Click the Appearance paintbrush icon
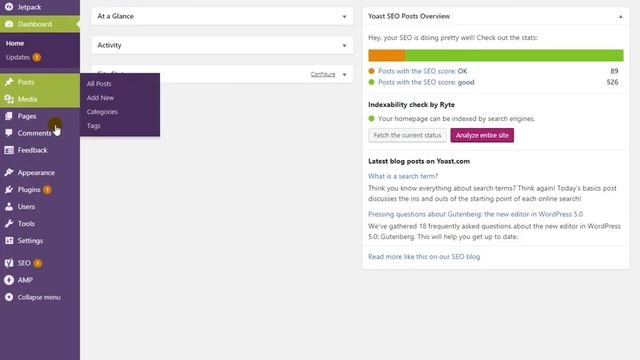The image size is (640, 360). (x=9, y=173)
